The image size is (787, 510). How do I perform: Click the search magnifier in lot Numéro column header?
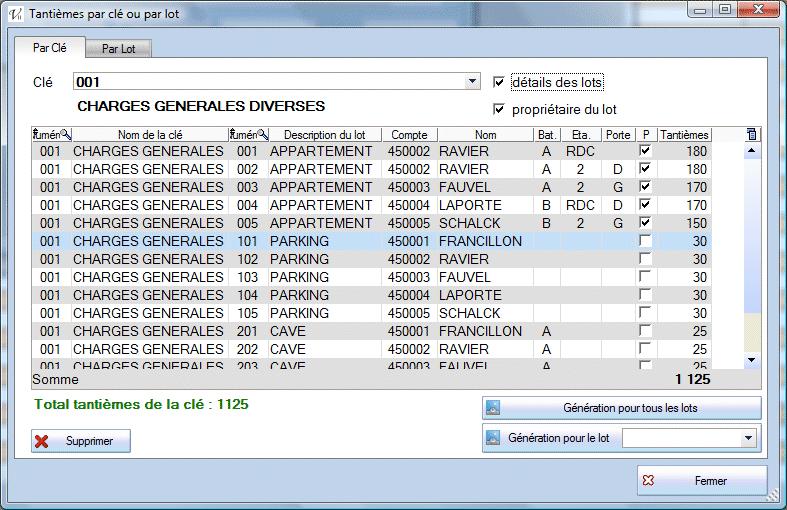262,134
